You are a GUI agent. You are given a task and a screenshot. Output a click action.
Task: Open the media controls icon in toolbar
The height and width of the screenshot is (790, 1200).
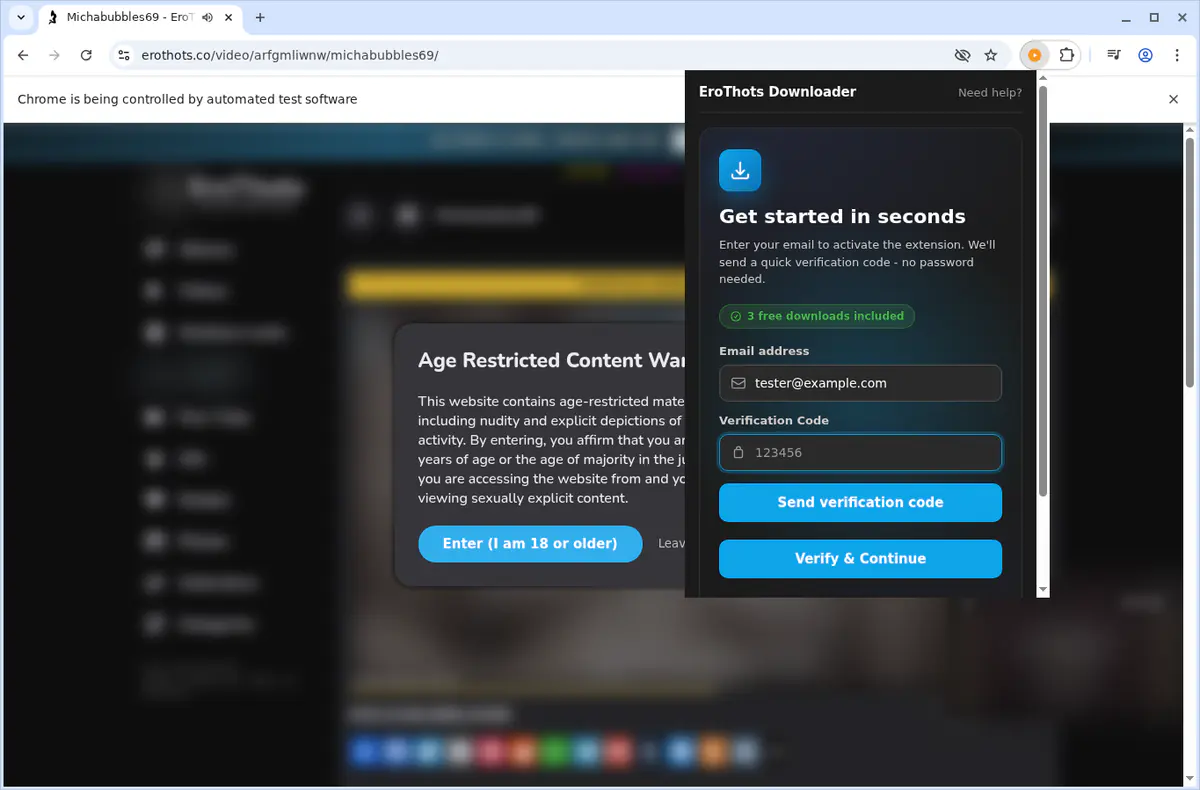pyautogui.click(x=1114, y=55)
